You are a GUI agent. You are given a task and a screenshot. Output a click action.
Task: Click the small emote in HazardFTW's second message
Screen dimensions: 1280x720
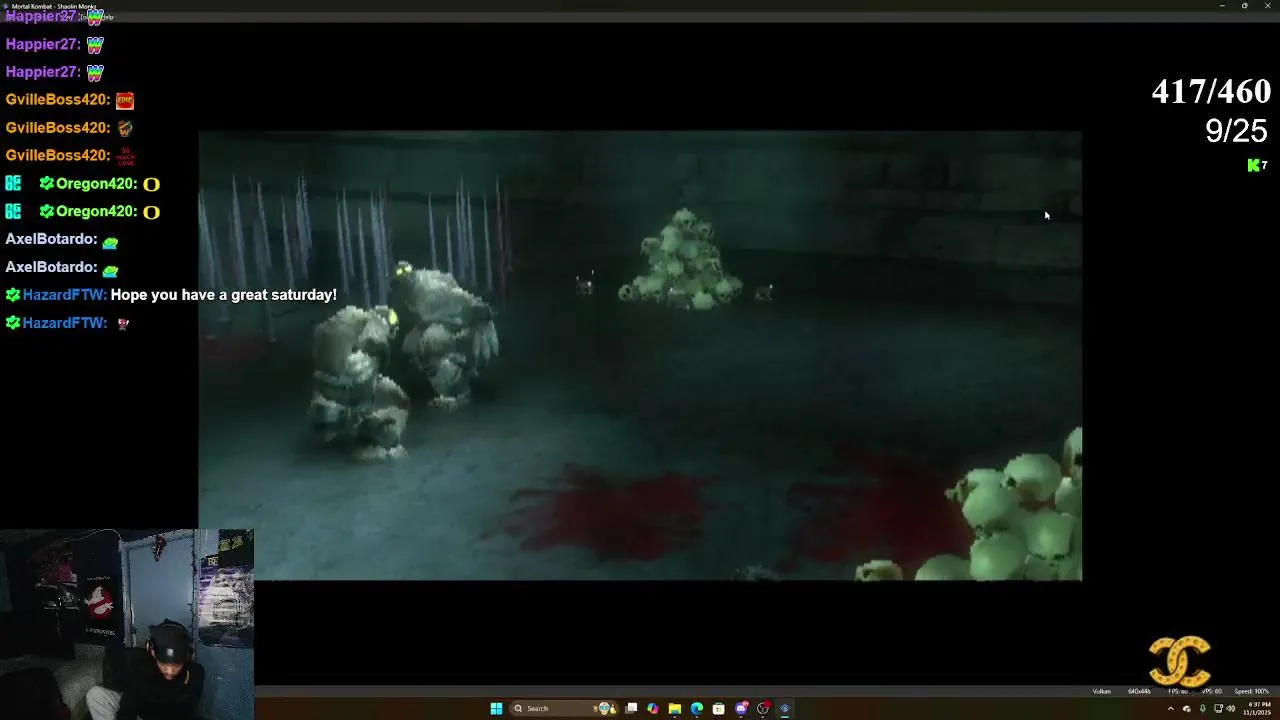pos(123,323)
